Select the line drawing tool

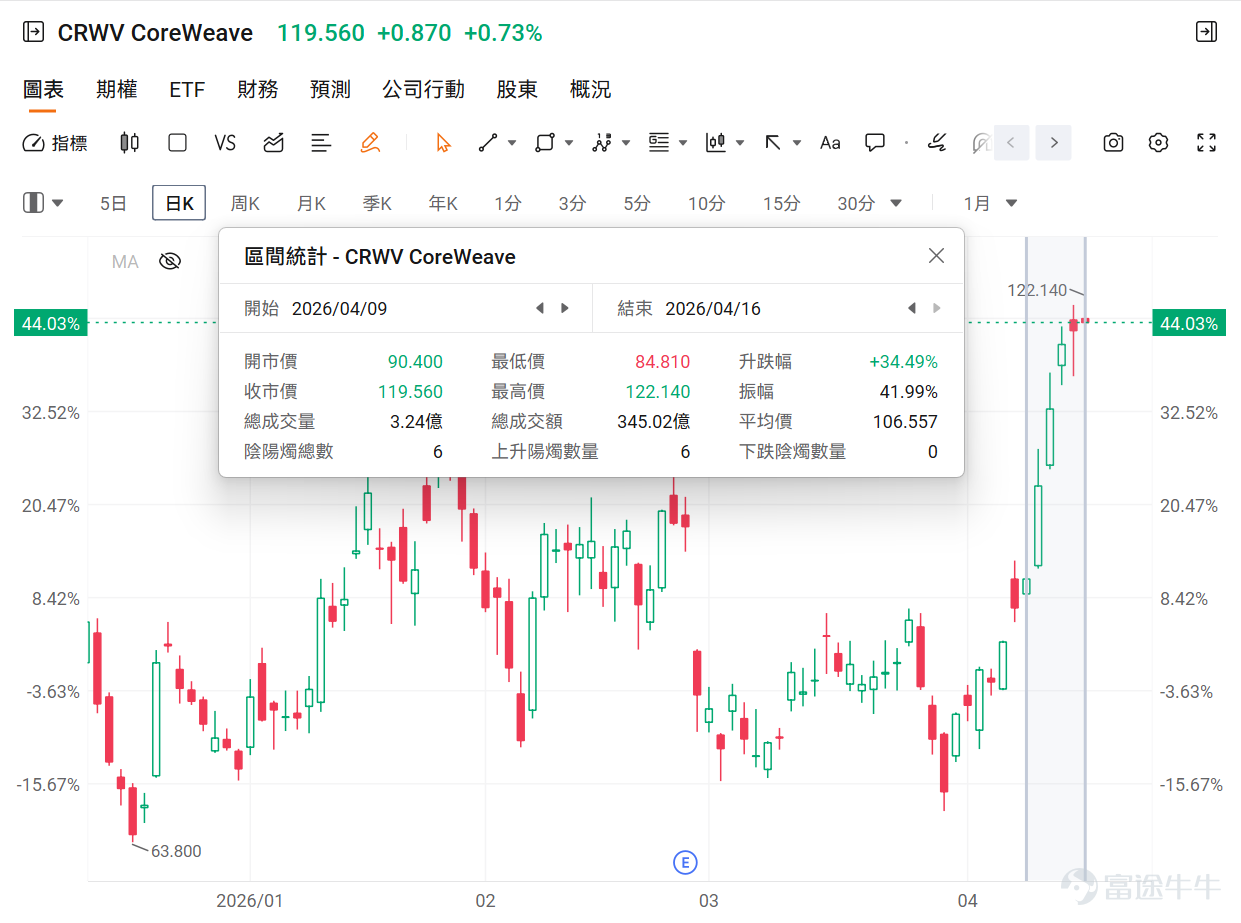(x=488, y=143)
